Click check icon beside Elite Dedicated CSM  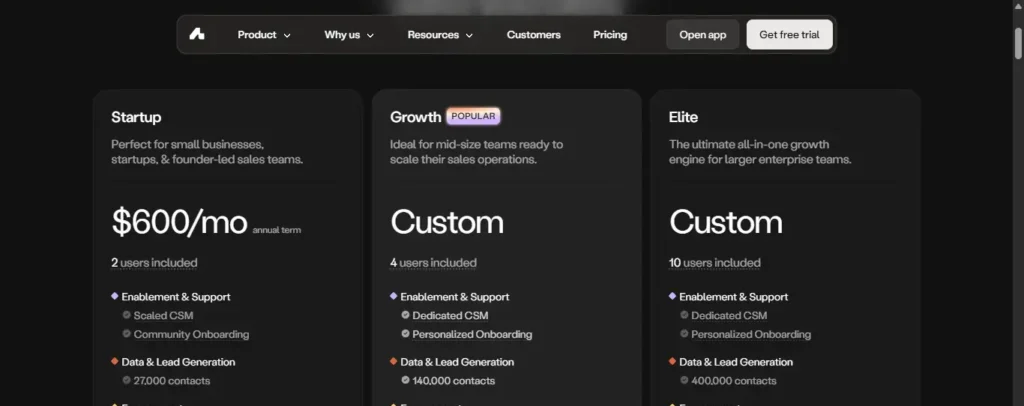tap(684, 315)
